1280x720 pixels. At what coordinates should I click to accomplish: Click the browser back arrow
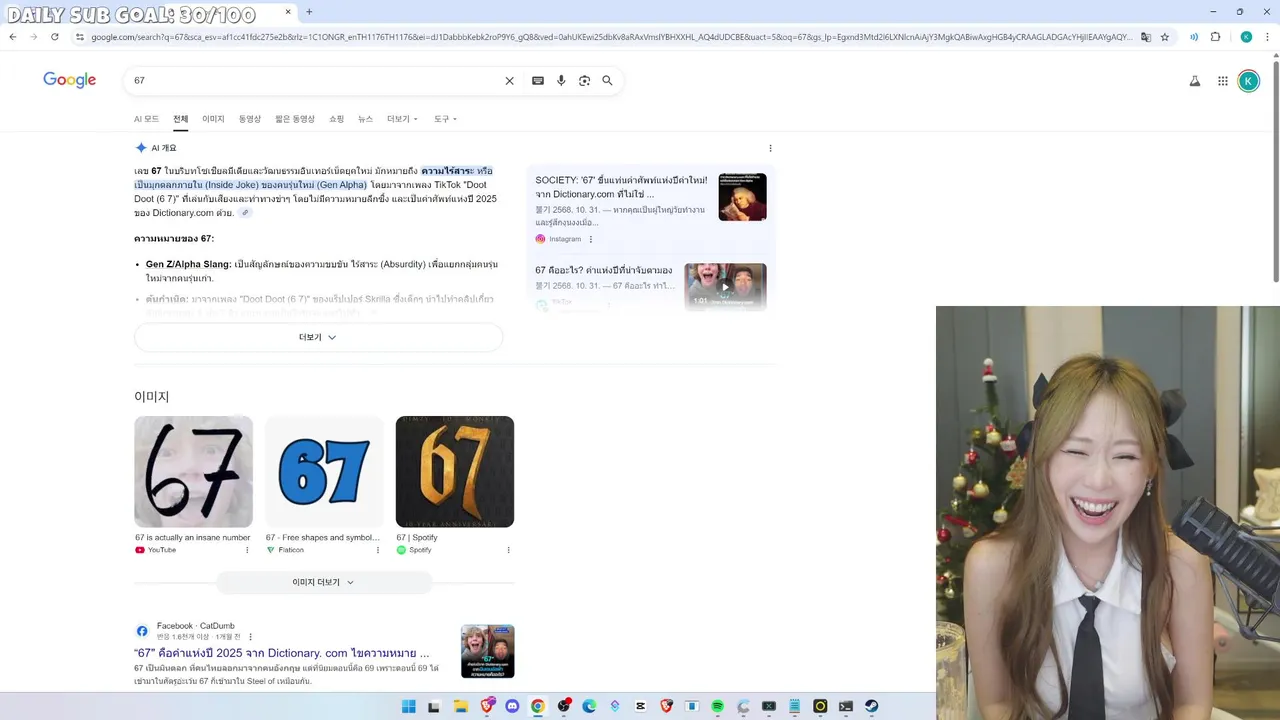(13, 37)
